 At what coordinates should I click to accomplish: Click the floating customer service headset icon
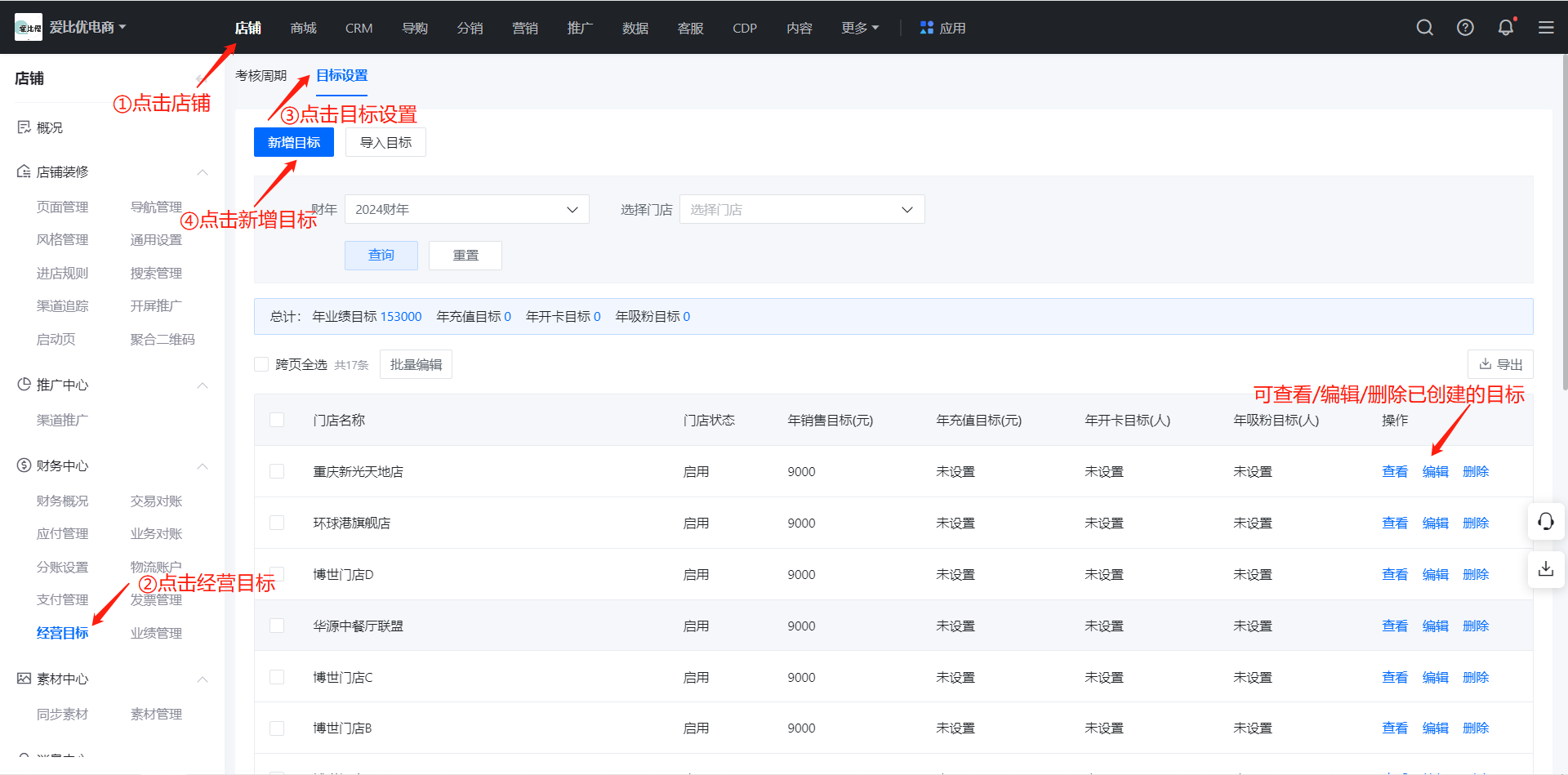click(1546, 522)
